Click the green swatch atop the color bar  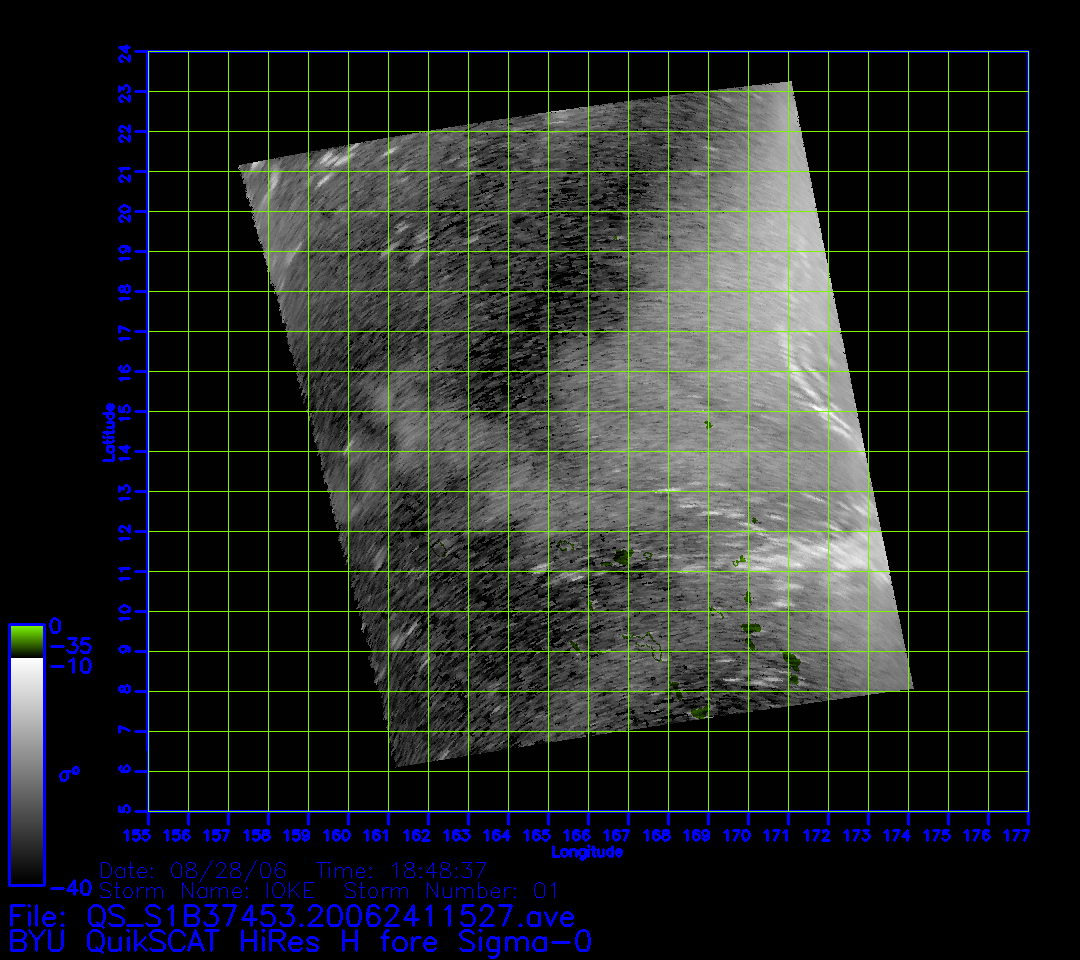[26, 641]
